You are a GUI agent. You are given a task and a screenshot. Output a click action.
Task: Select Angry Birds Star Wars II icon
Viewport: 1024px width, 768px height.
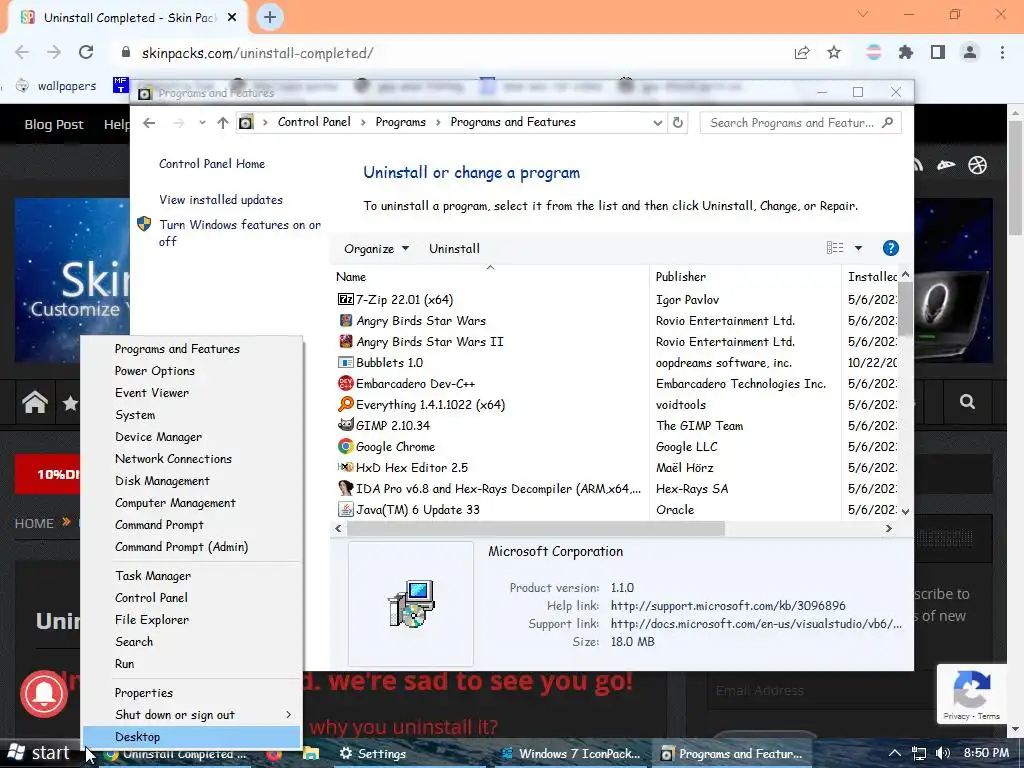(x=345, y=342)
